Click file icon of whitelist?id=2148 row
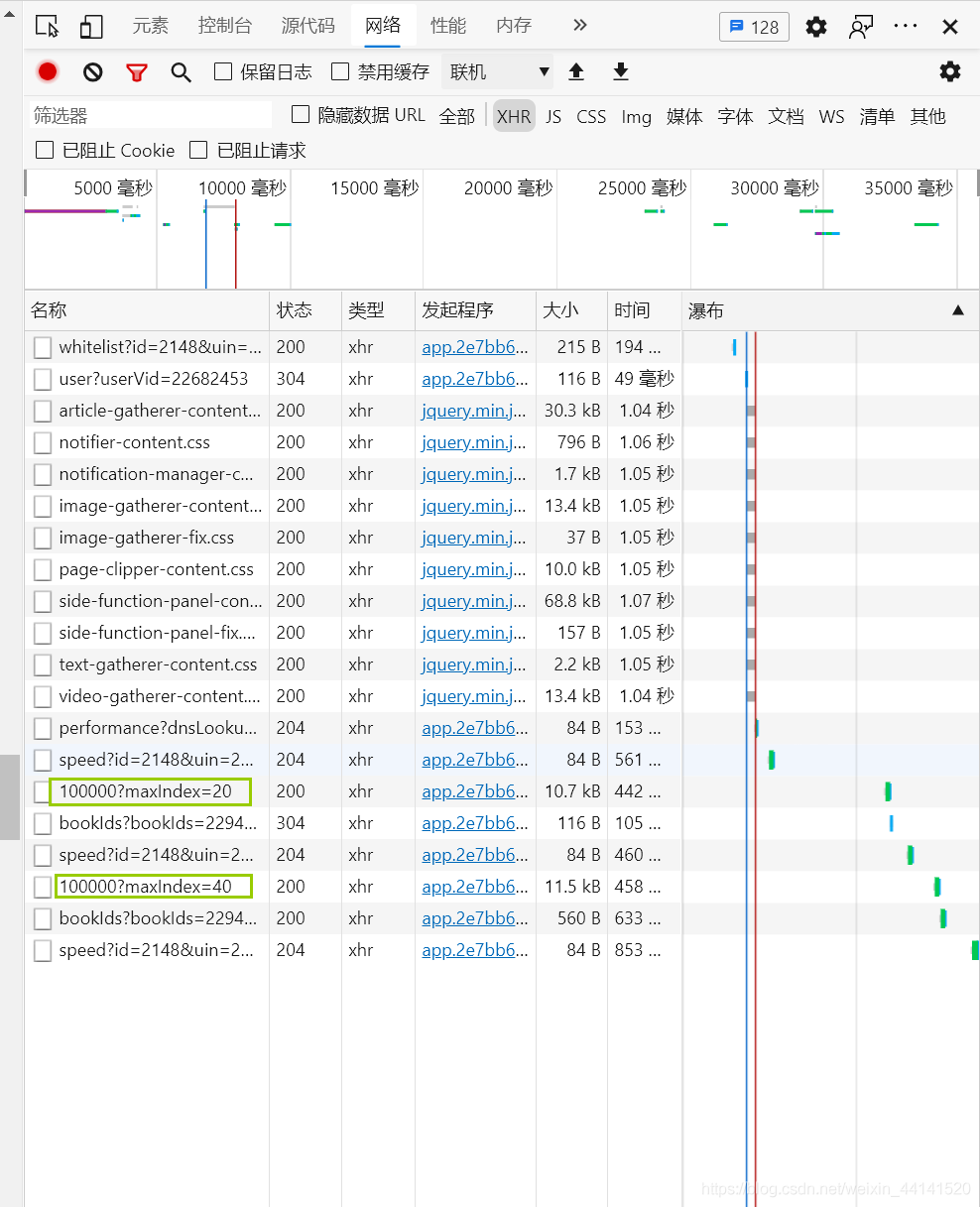Viewport: 980px width, 1207px height. (43, 347)
